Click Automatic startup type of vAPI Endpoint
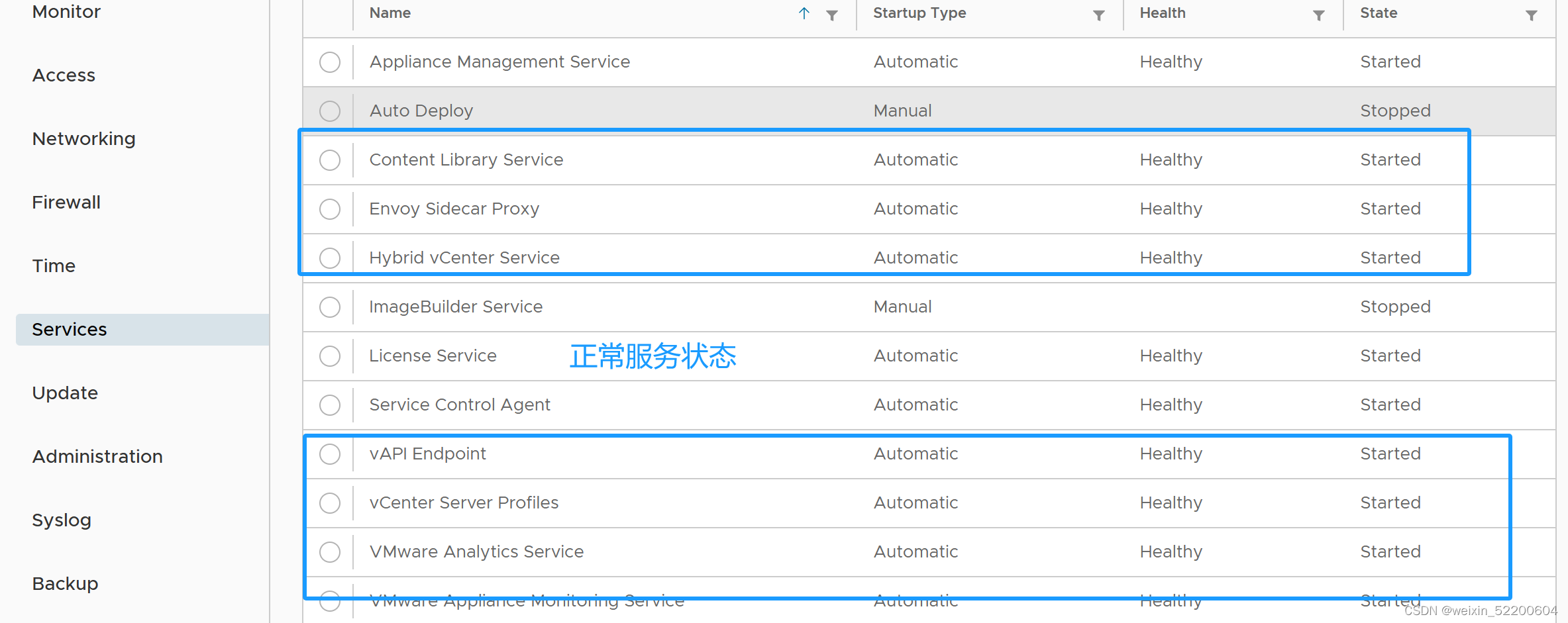 (915, 454)
